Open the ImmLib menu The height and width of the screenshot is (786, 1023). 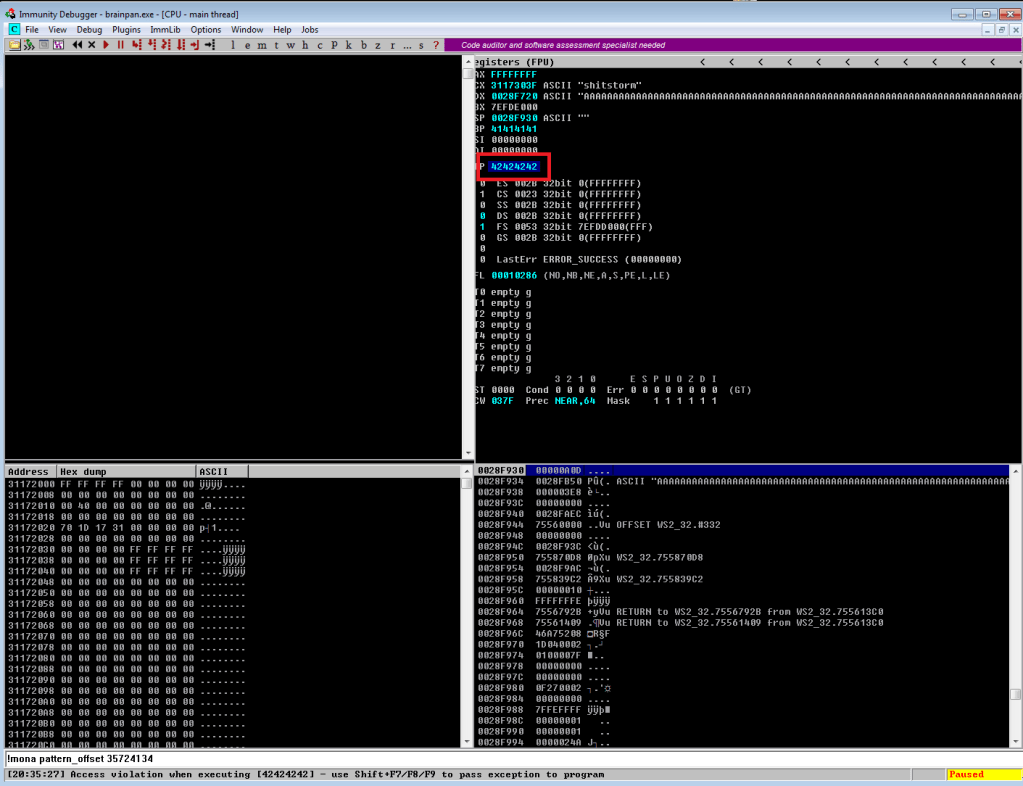tap(166, 30)
